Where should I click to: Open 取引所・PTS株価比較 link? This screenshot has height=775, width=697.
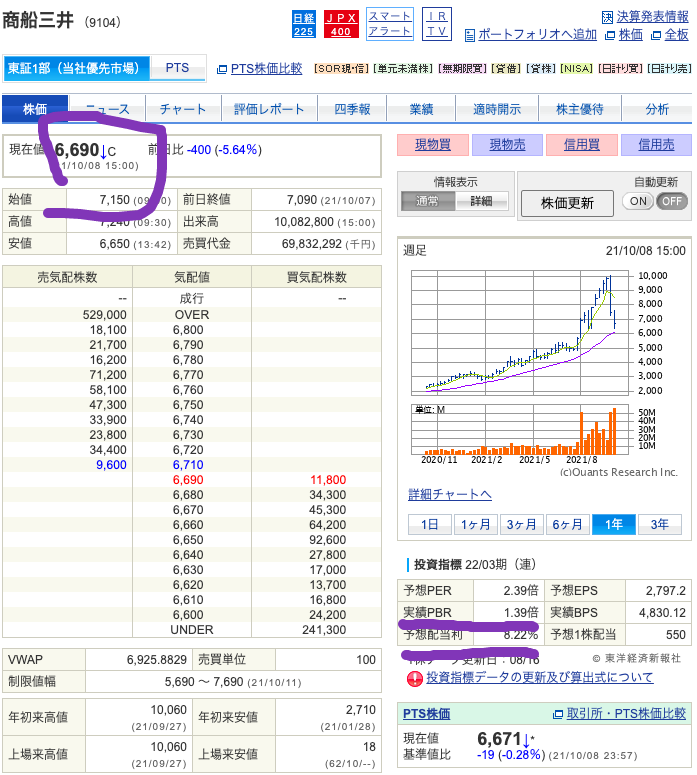(626, 713)
